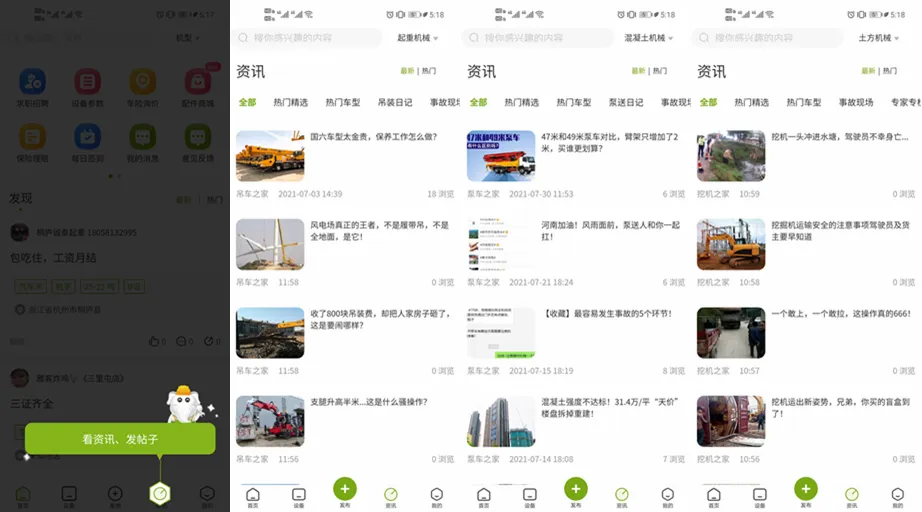Select 热门 sort option on 土方机械 screen

coord(890,71)
